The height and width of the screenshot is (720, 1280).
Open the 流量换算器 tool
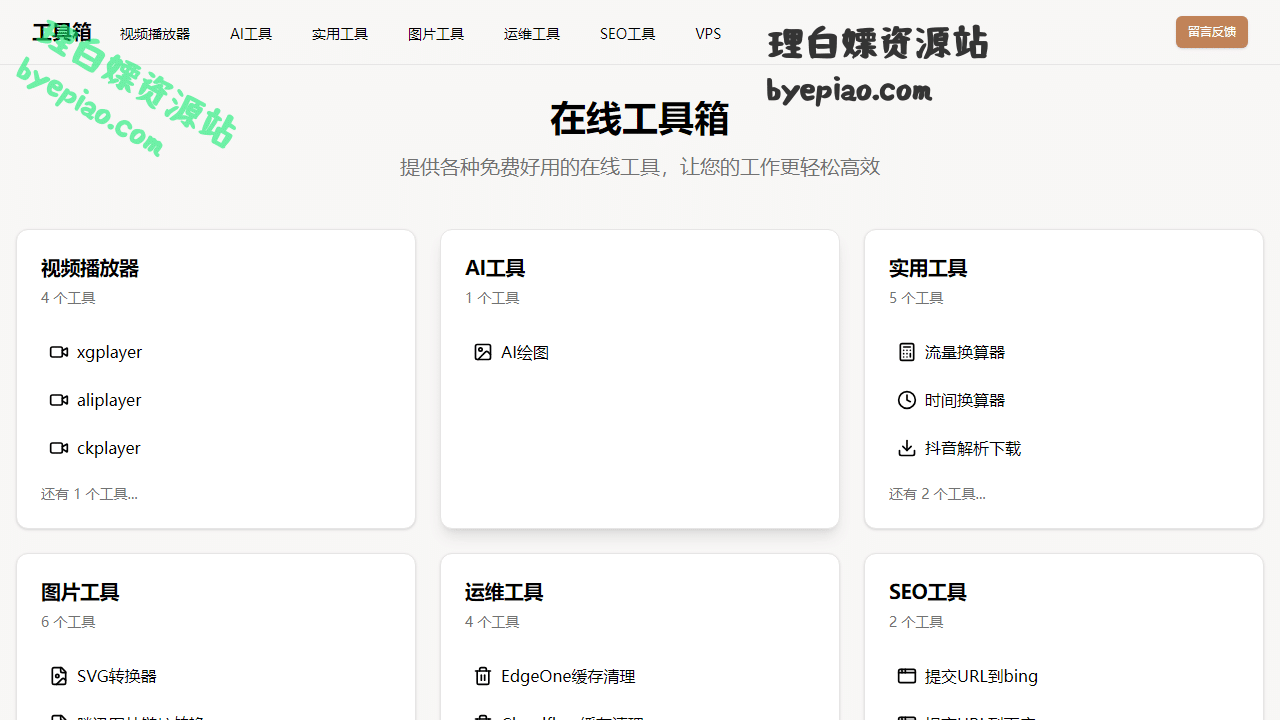point(965,352)
